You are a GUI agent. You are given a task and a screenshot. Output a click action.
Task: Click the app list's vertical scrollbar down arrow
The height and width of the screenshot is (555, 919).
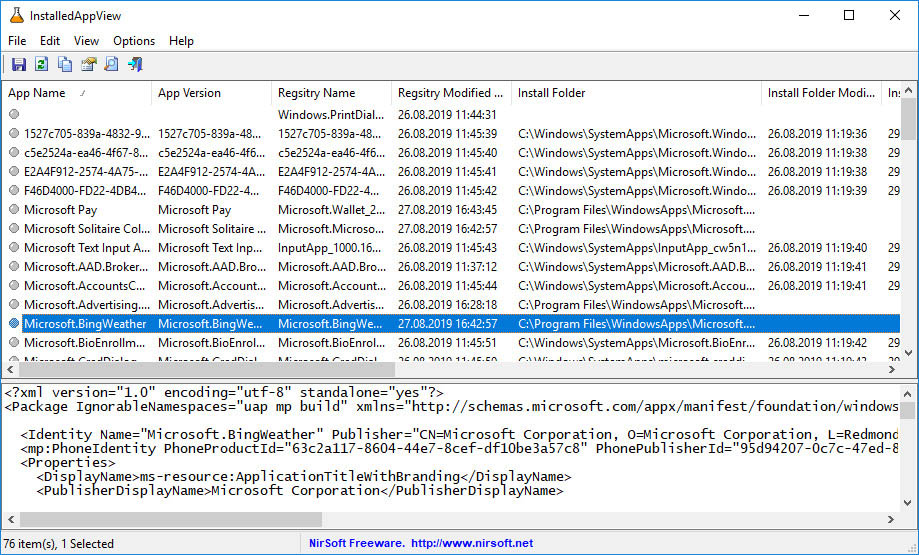click(x=908, y=353)
